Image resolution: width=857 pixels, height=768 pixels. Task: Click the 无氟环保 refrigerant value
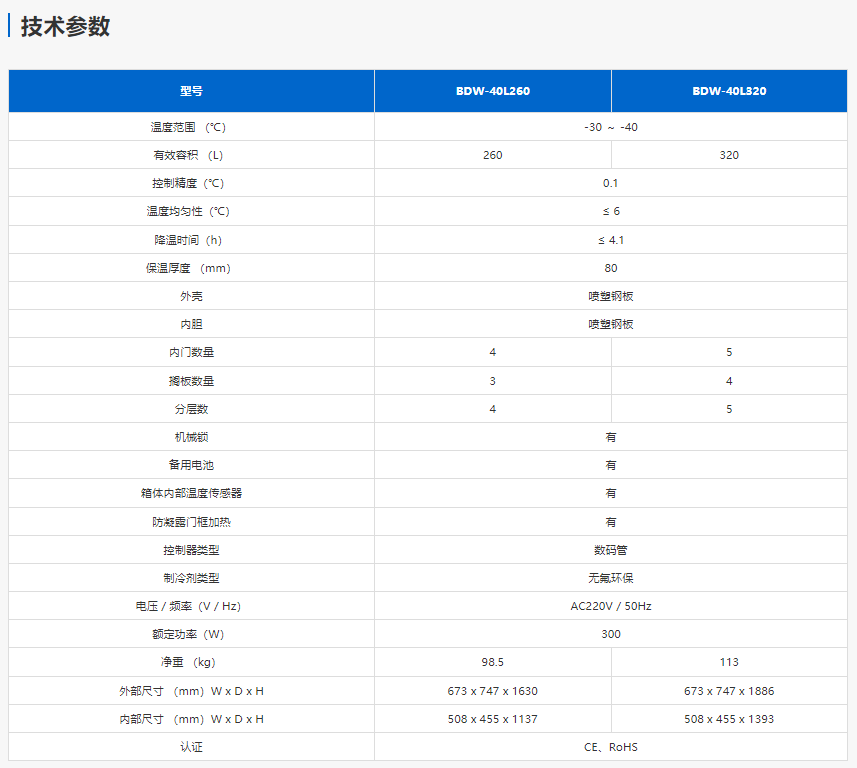pyautogui.click(x=610, y=578)
